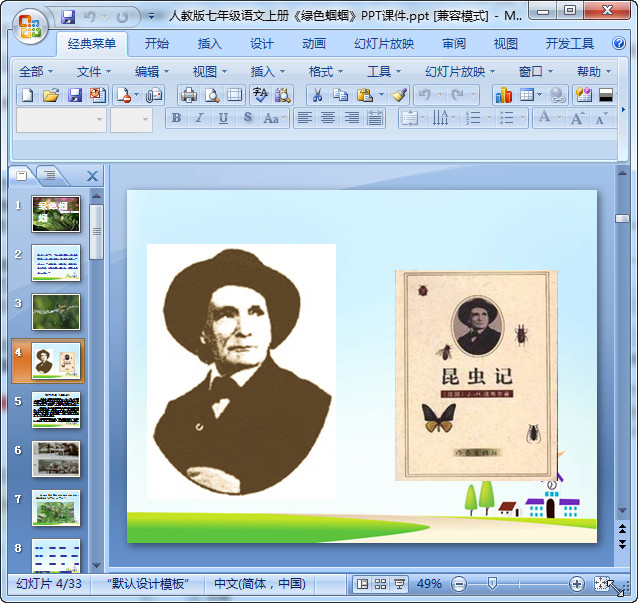This screenshot has width=638, height=603.
Task: Align text right
Action: click(351, 118)
